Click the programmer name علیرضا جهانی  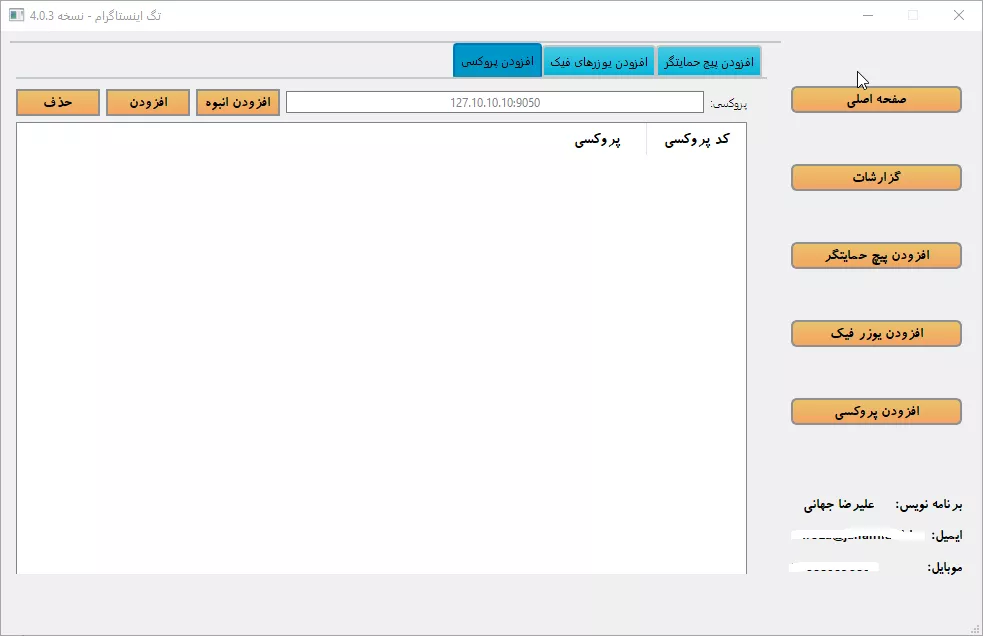pos(839,505)
